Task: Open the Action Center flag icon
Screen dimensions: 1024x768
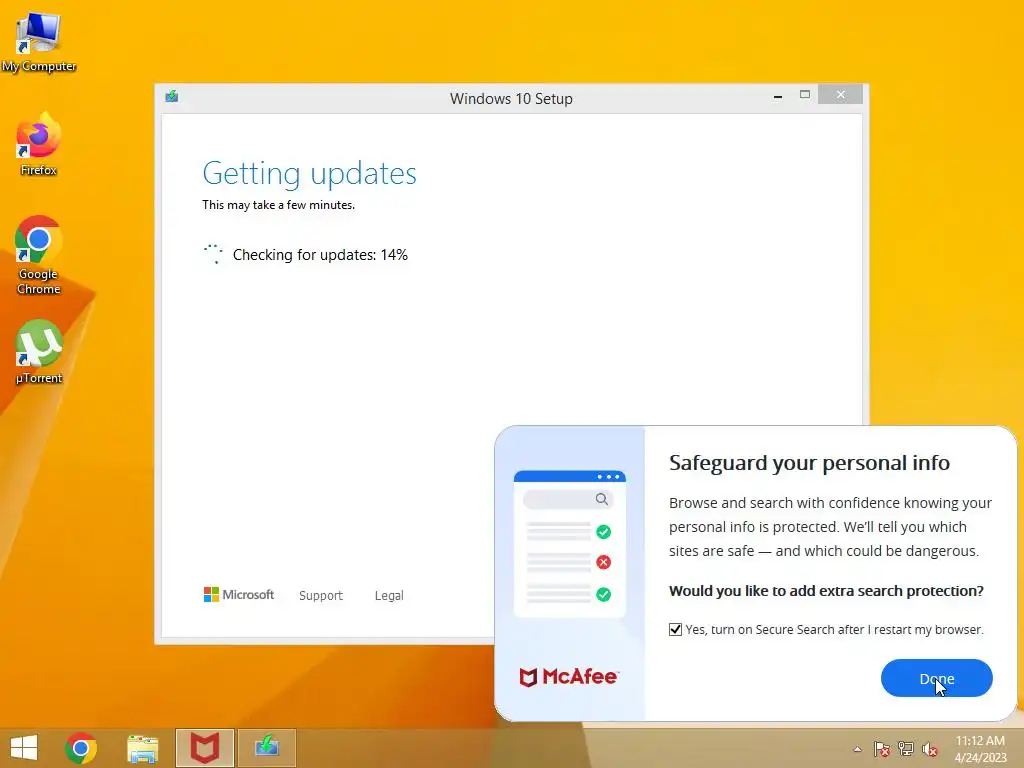Action: [x=882, y=749]
